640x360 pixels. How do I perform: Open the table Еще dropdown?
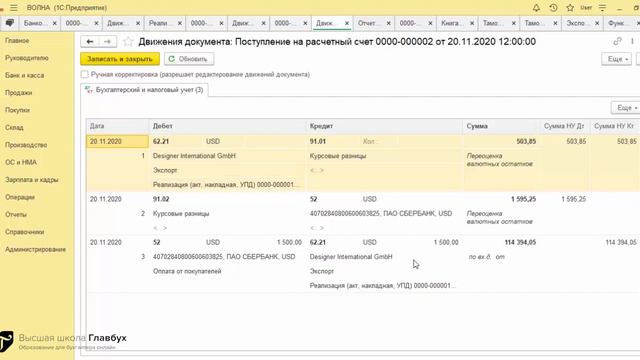point(626,108)
